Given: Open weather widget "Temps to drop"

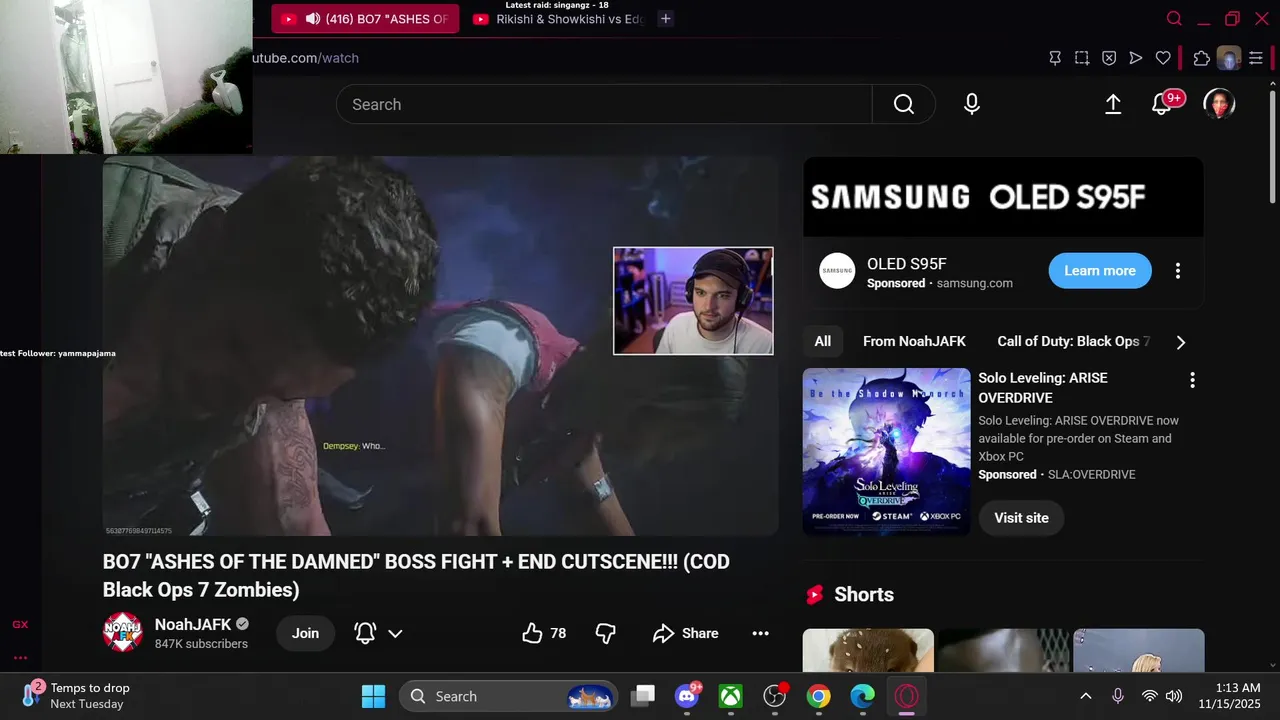Looking at the screenshot, I should 77,696.
